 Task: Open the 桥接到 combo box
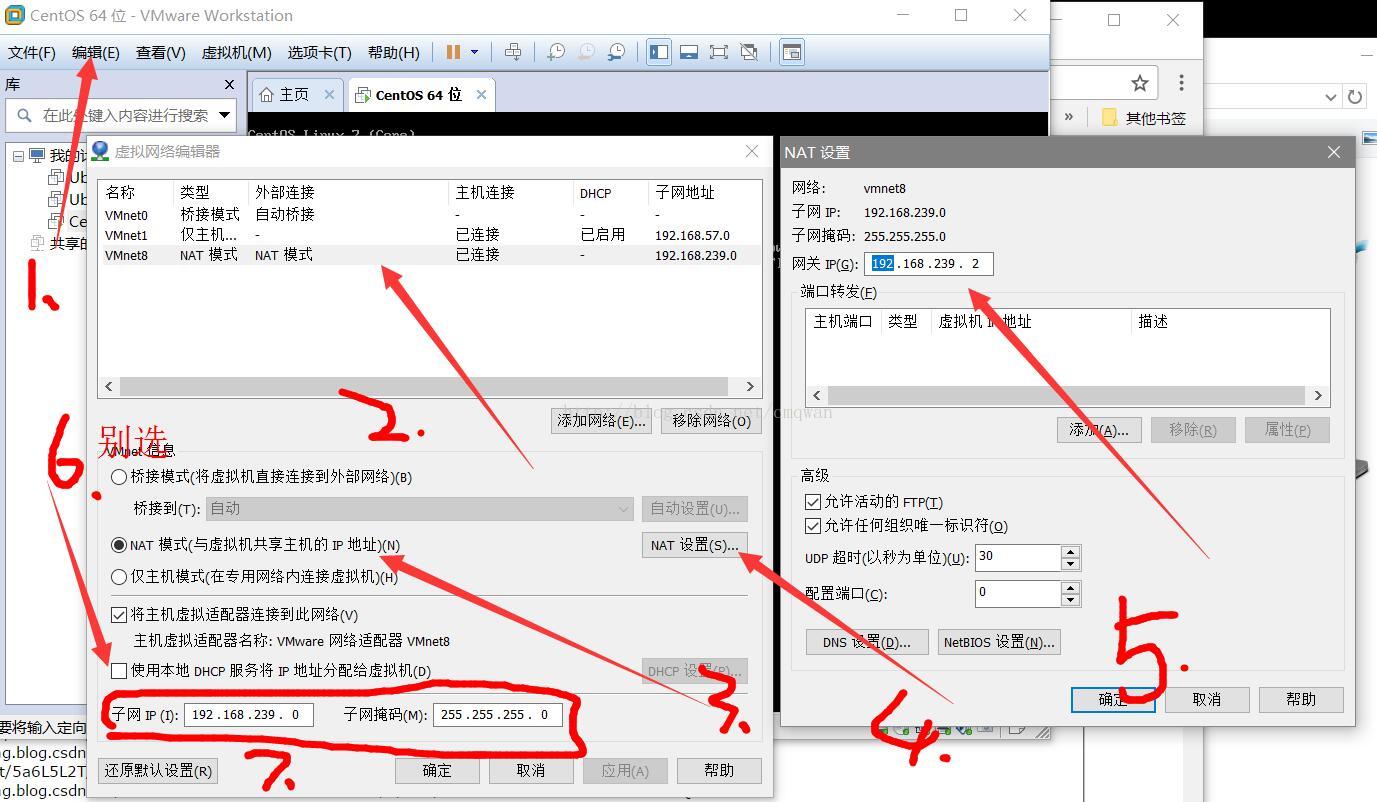point(420,508)
